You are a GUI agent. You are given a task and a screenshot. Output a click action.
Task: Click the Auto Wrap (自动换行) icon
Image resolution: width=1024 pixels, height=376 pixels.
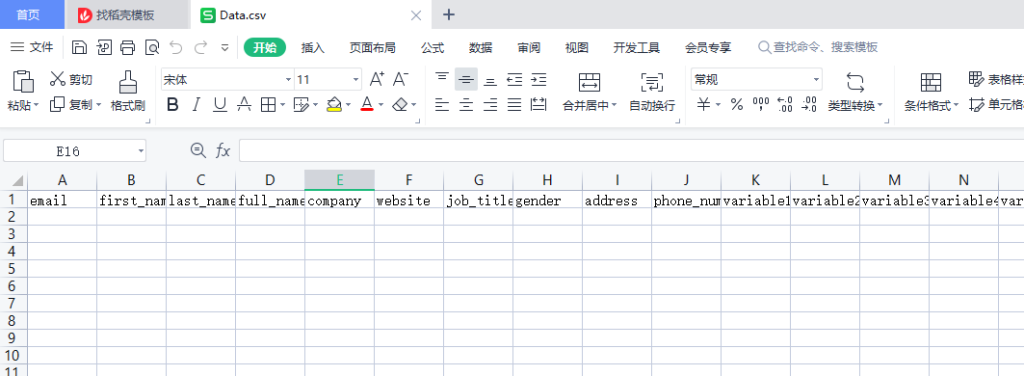click(x=652, y=82)
